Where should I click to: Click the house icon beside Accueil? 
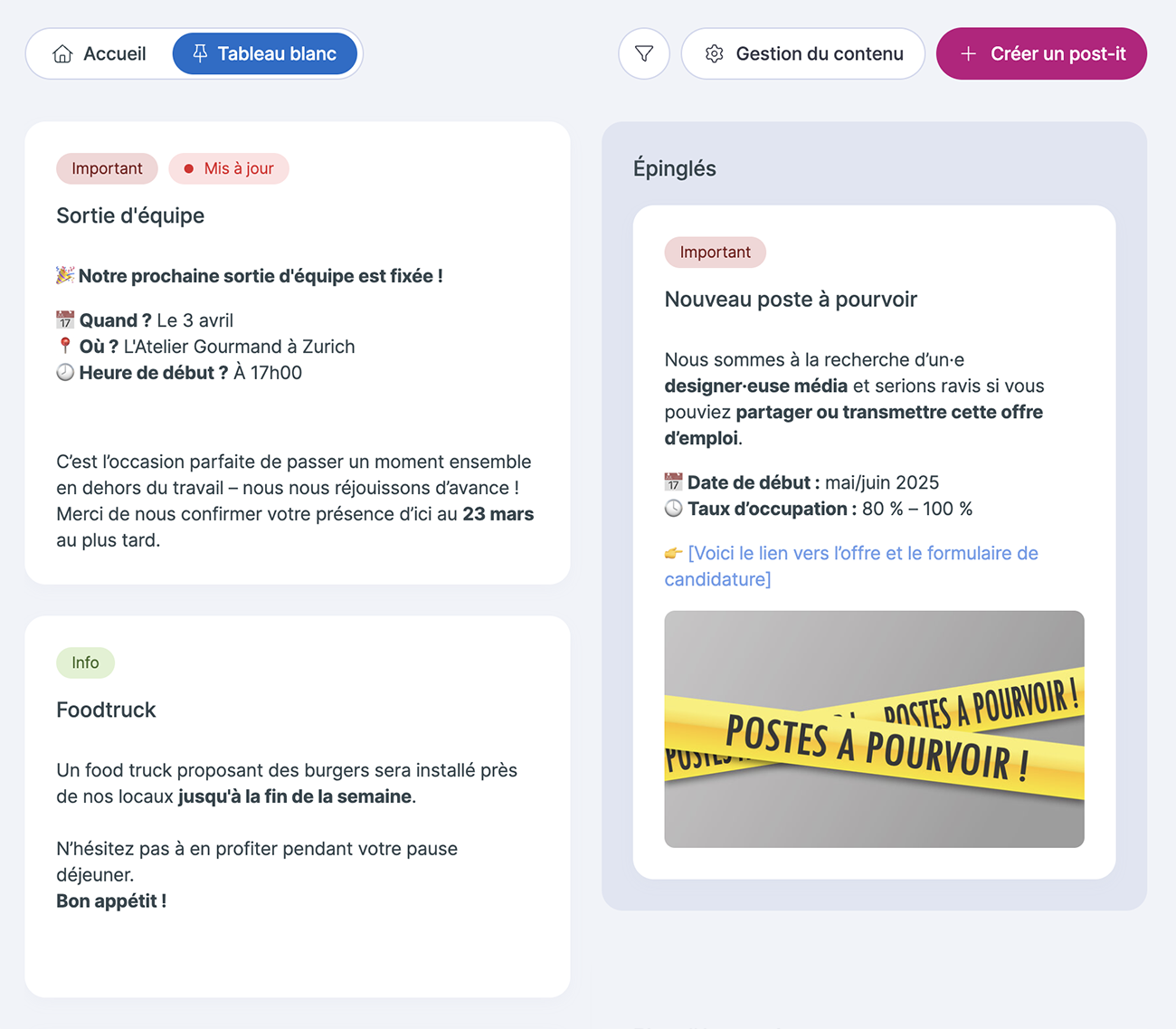(62, 54)
